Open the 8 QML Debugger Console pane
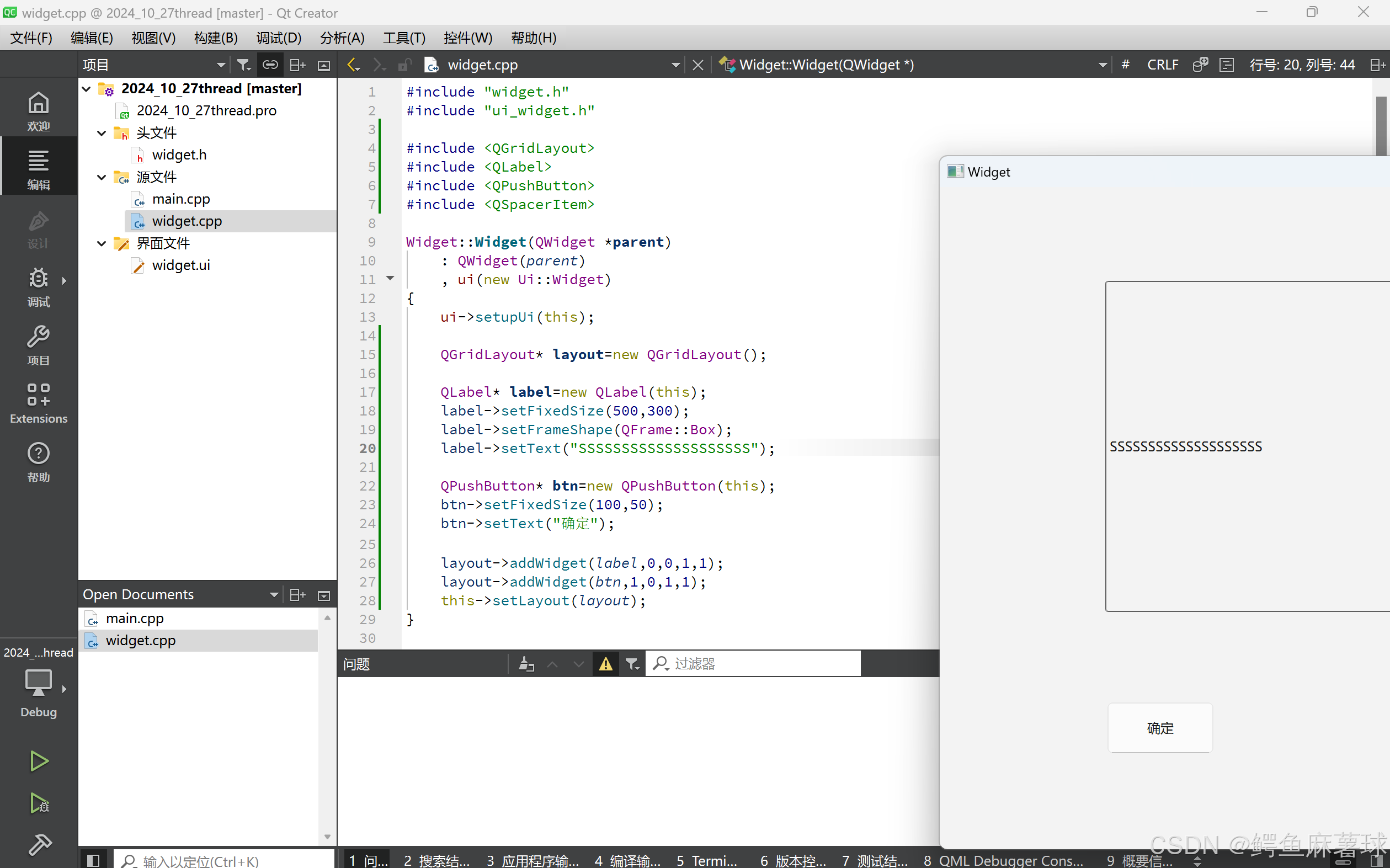The width and height of the screenshot is (1390, 868). click(1003, 860)
